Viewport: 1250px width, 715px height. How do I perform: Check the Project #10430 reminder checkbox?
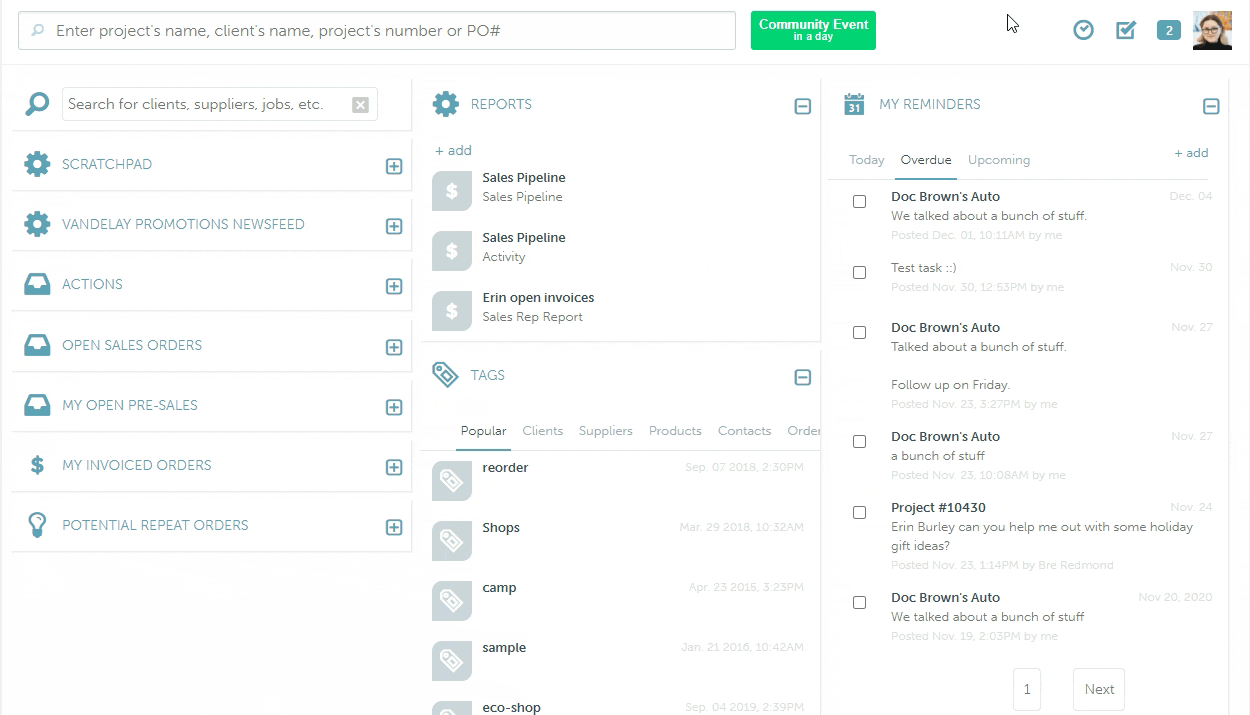(x=859, y=512)
